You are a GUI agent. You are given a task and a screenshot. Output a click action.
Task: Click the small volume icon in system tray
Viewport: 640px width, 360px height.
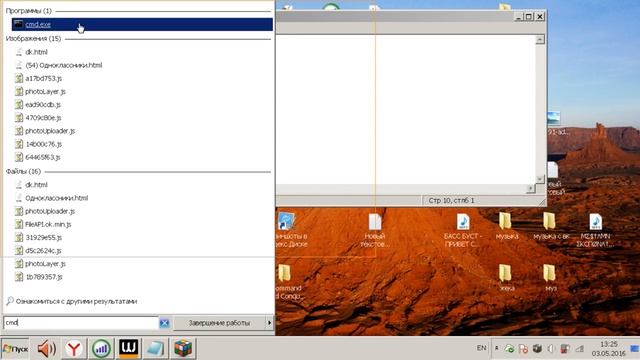(x=551, y=349)
